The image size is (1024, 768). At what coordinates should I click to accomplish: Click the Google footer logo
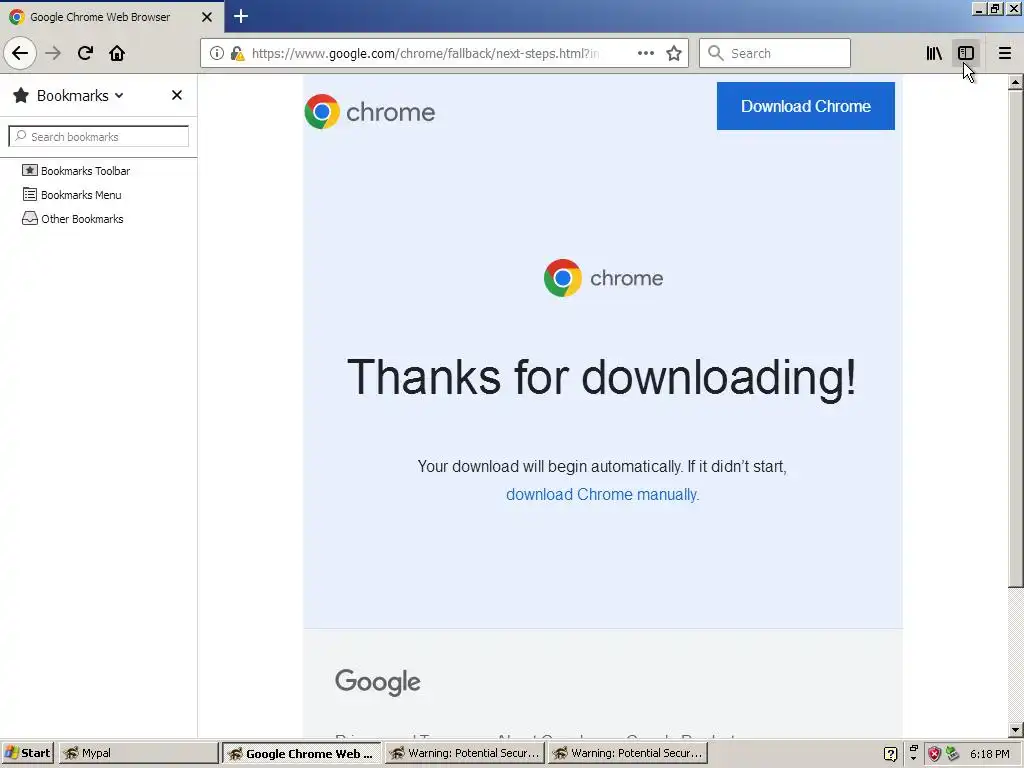coord(377,682)
